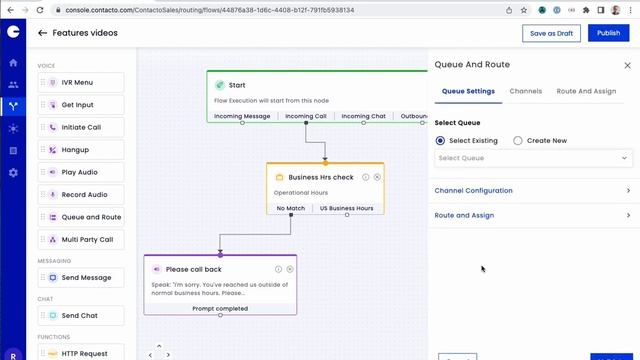Viewport: 640px width, 360px height.
Task: Open the integrations star sidebar icon
Action: point(13,129)
